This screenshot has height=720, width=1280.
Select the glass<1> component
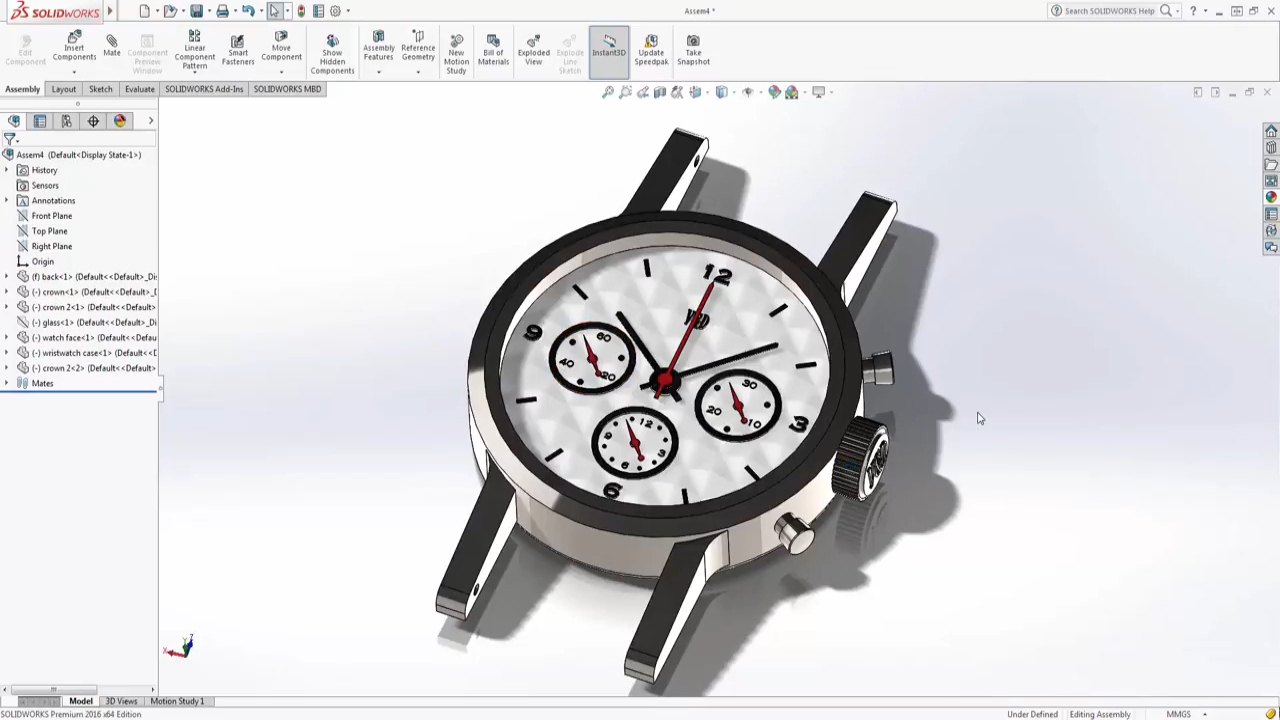click(87, 322)
